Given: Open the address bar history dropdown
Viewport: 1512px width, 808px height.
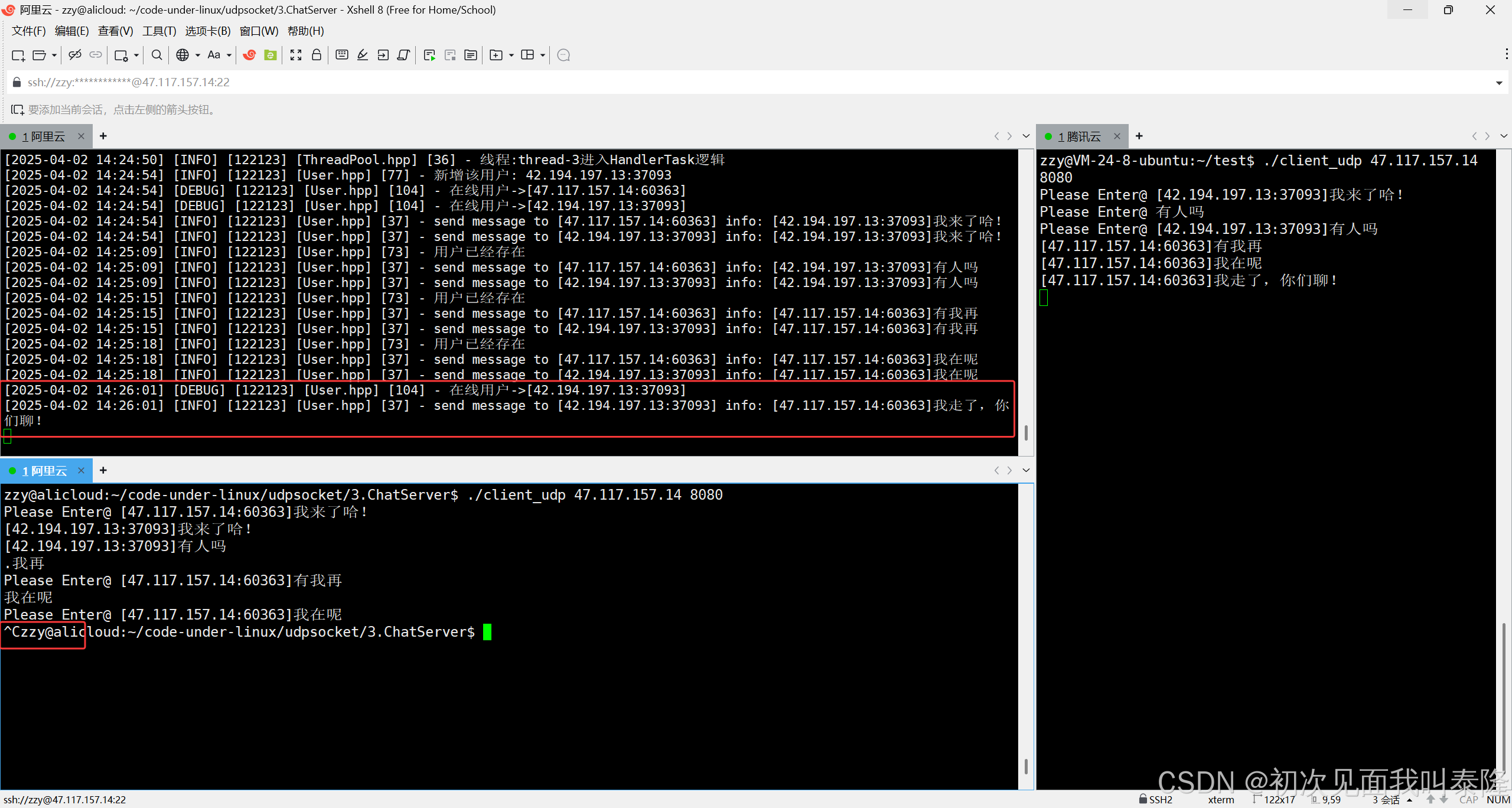Looking at the screenshot, I should tap(1498, 83).
